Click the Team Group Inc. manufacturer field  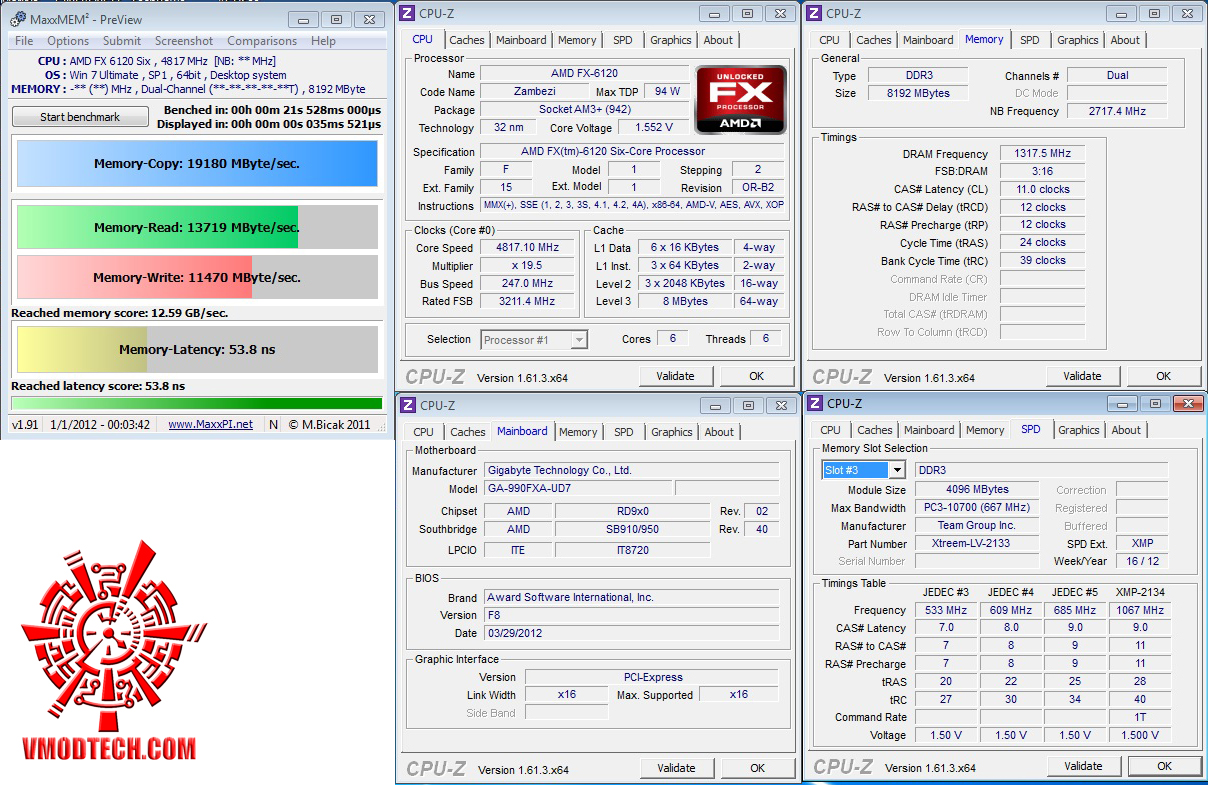coord(976,526)
